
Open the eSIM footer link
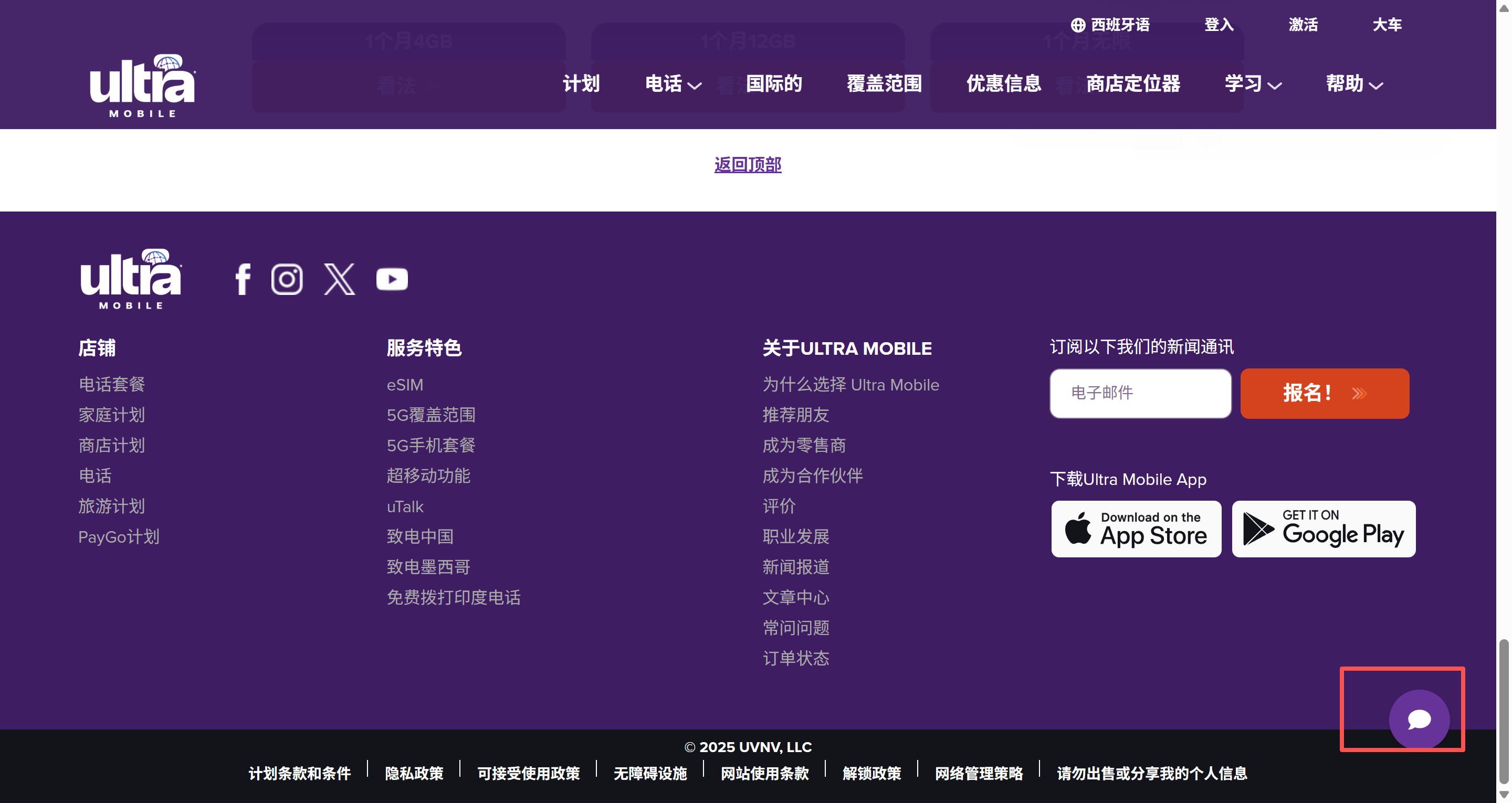405,385
